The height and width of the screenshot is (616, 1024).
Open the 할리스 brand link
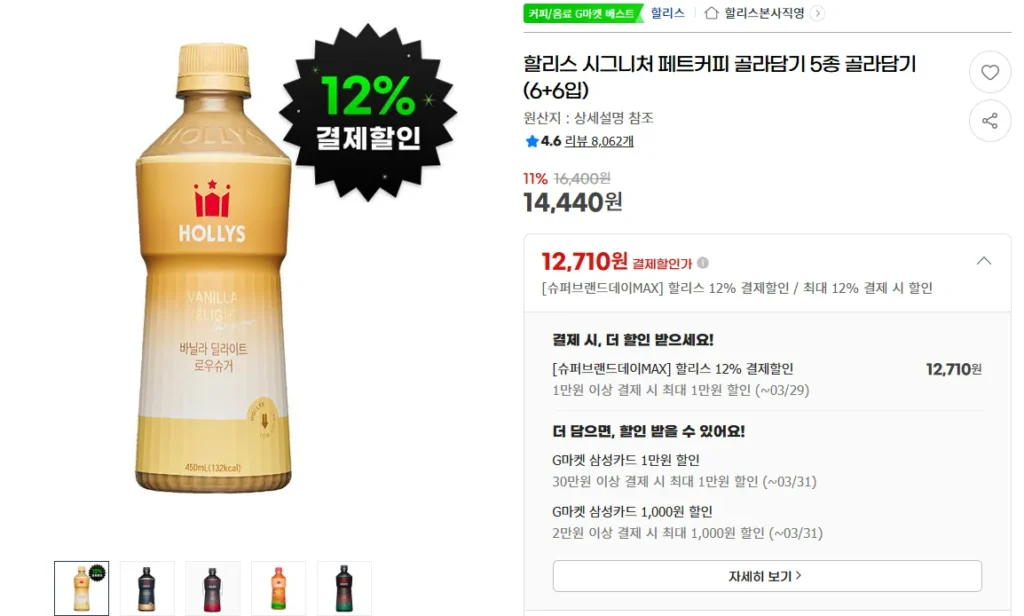(x=667, y=13)
